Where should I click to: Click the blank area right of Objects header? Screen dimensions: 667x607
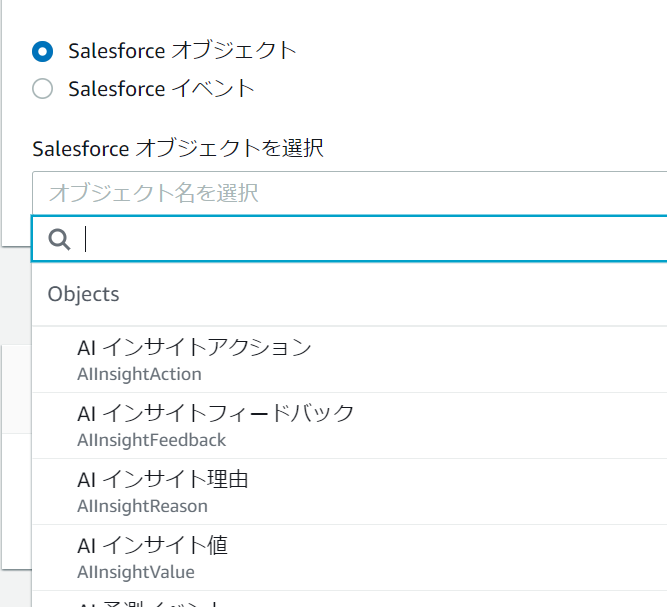pyautogui.click(x=400, y=294)
